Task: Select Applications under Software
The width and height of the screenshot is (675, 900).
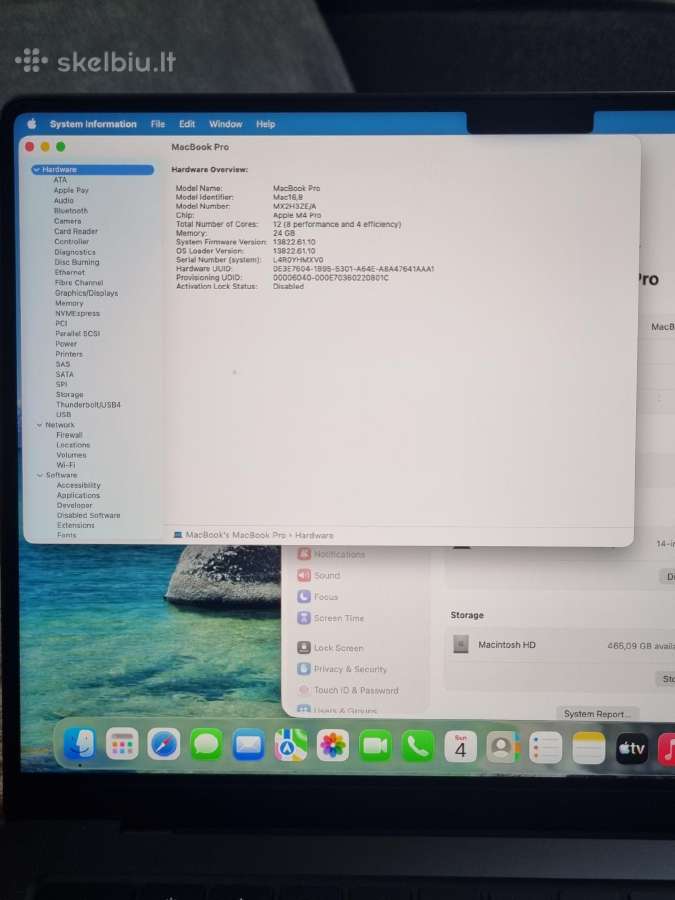Action: (x=78, y=495)
